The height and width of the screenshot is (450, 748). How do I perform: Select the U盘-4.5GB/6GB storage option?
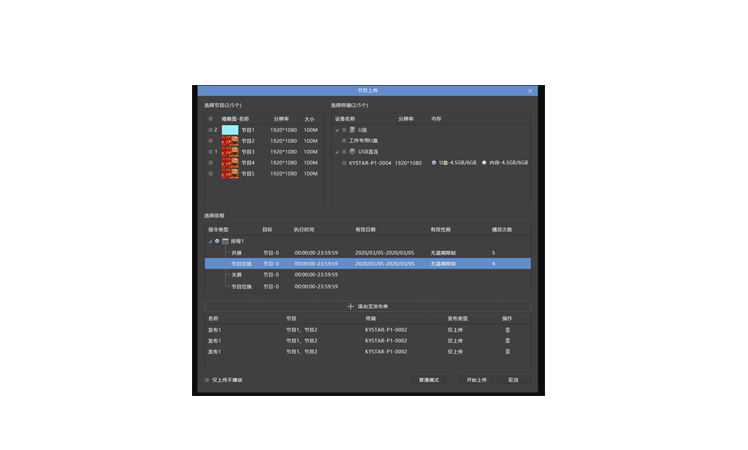pyautogui.click(x=434, y=162)
